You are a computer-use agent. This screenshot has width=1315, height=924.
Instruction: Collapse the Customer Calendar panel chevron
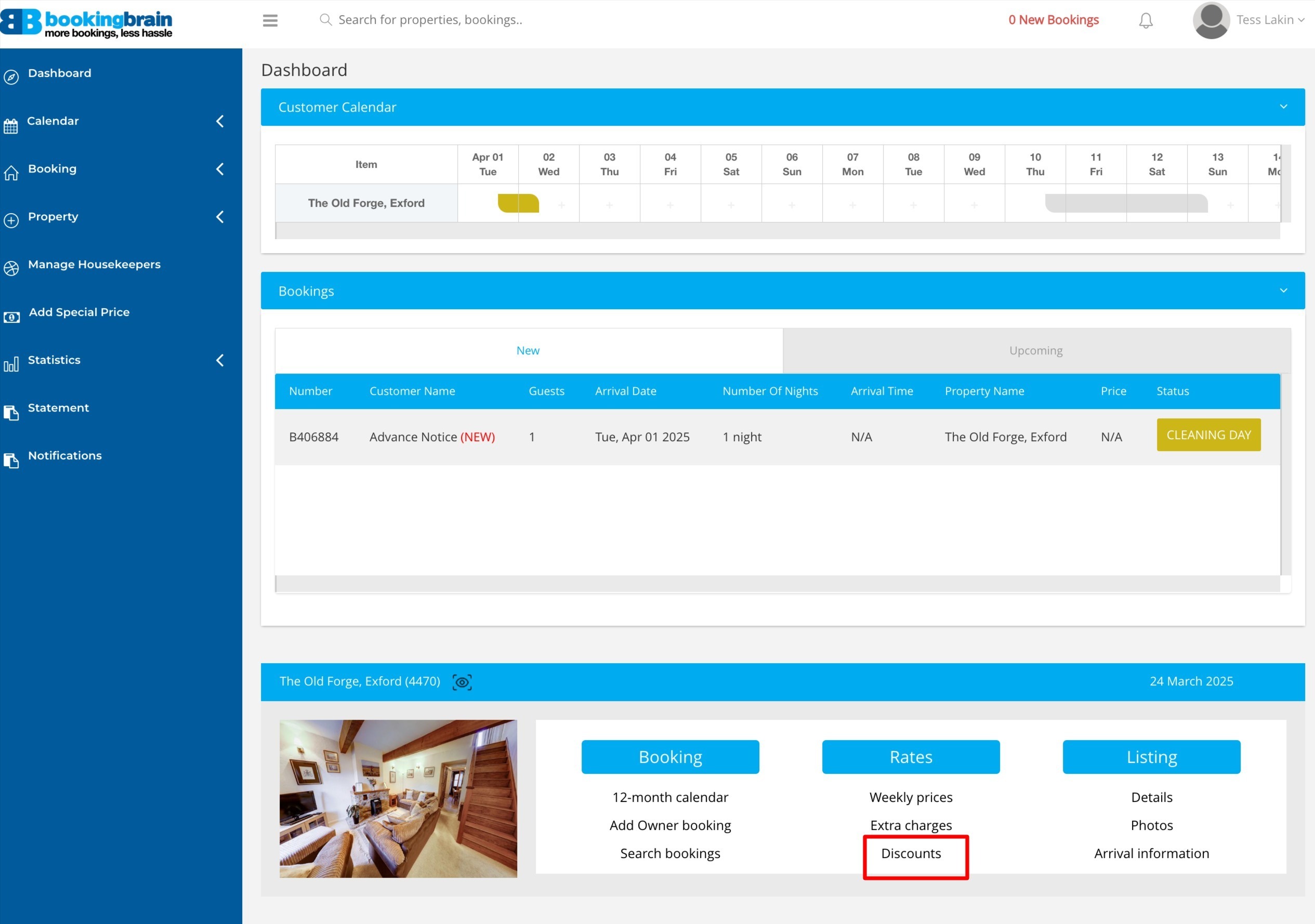click(1283, 107)
